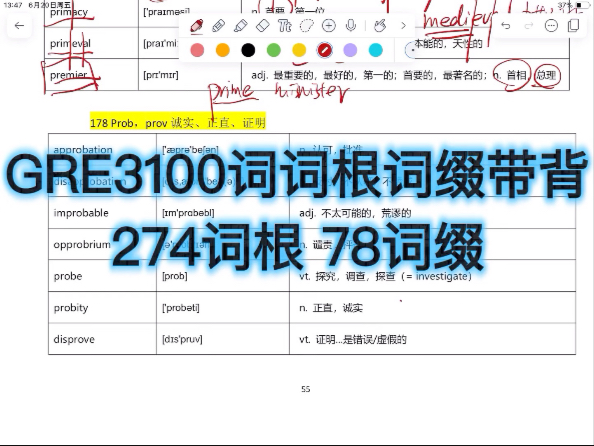Viewport: 594px width, 446px height.
Task: Open the more options ellipsis menu
Action: click(x=551, y=26)
